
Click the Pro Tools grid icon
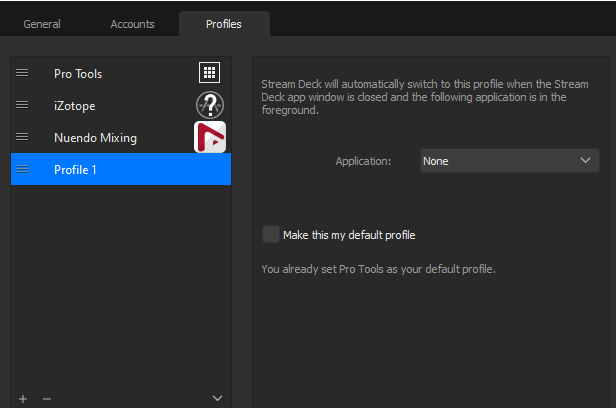pyautogui.click(x=209, y=73)
